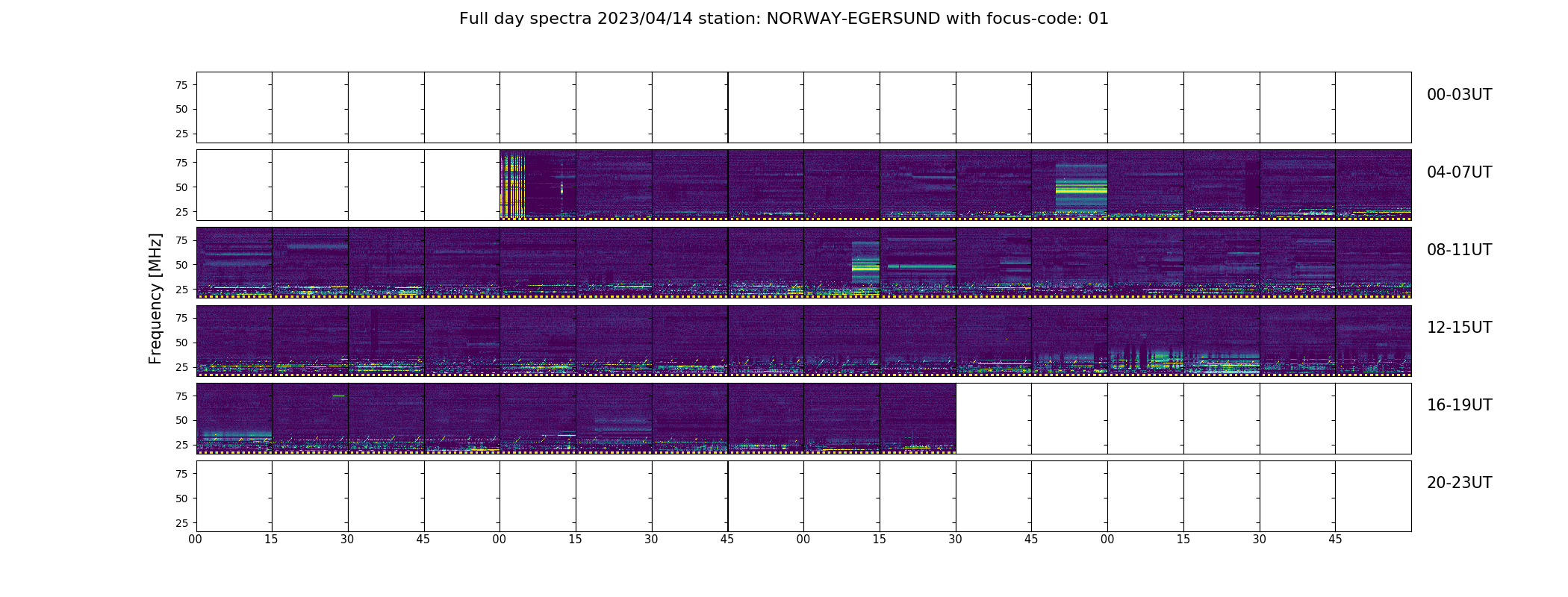The height and width of the screenshot is (597, 1568).
Task: Click the 25 tick of the 16-19UT row
Action: pos(181,445)
